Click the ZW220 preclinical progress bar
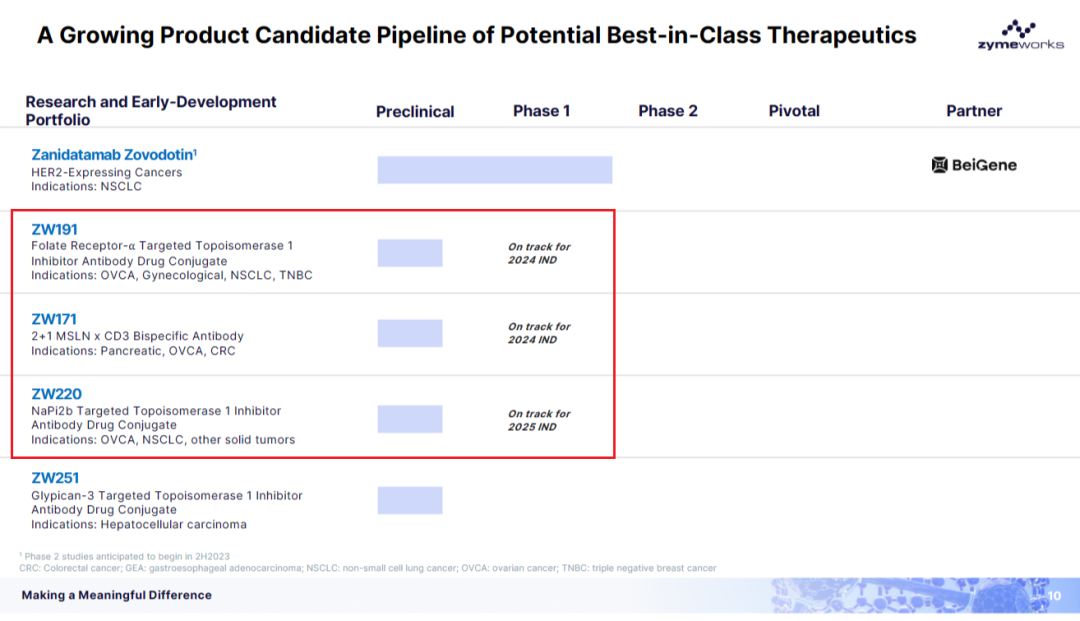The width and height of the screenshot is (1080, 621). (x=410, y=419)
